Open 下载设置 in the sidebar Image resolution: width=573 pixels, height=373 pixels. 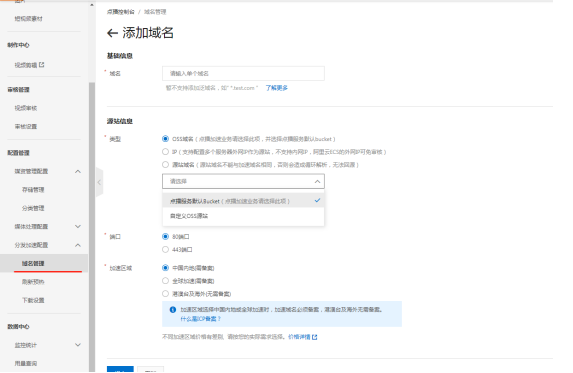click(x=33, y=300)
